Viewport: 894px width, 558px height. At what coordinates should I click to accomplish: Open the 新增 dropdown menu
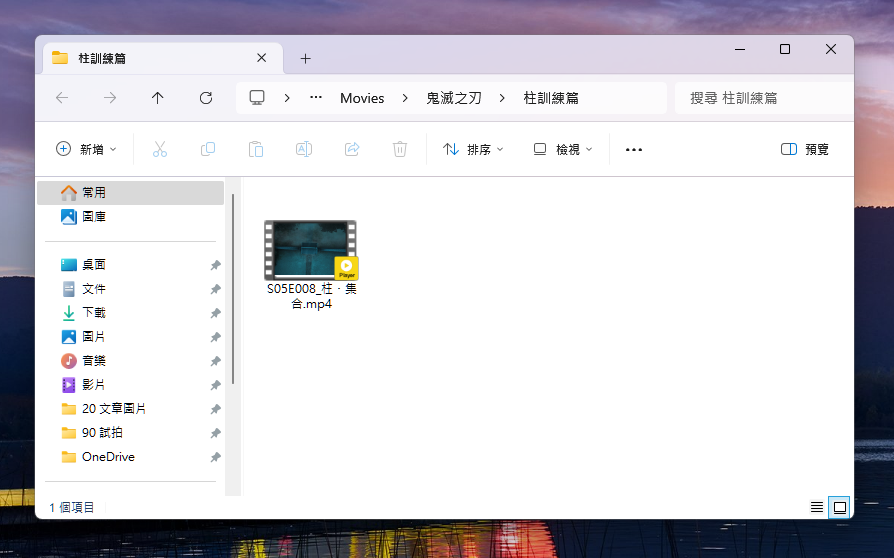click(86, 149)
